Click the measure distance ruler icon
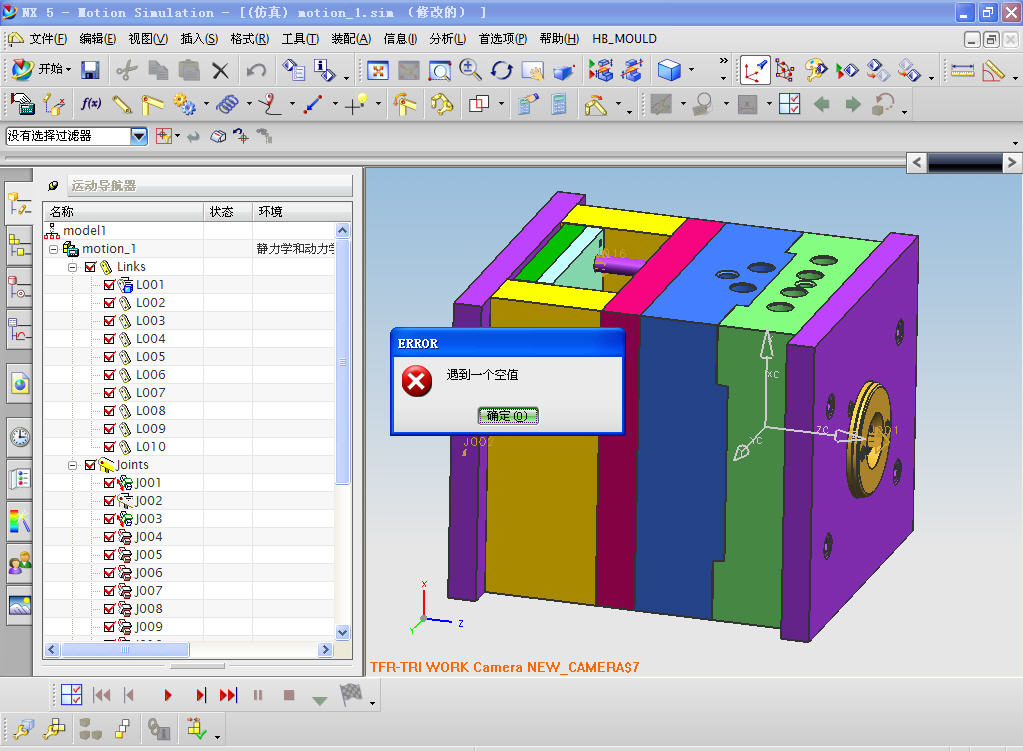 pos(962,70)
